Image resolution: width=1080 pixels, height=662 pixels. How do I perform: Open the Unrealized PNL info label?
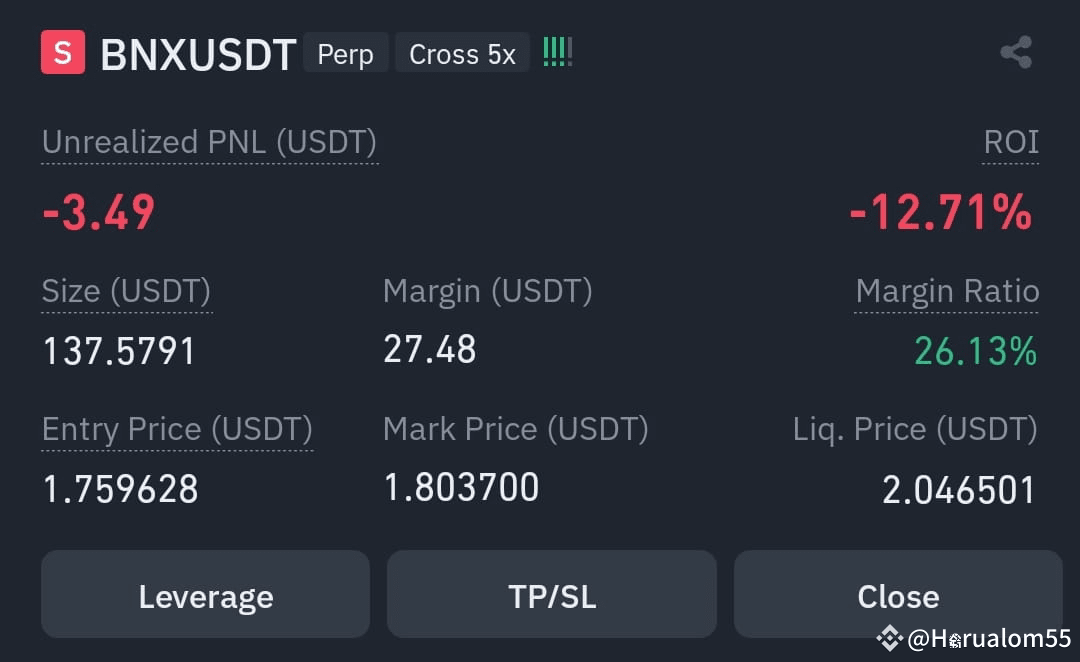[208, 142]
